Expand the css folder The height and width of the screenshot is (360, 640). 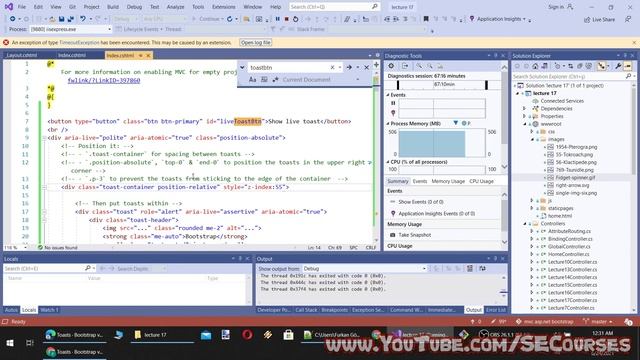[532, 132]
